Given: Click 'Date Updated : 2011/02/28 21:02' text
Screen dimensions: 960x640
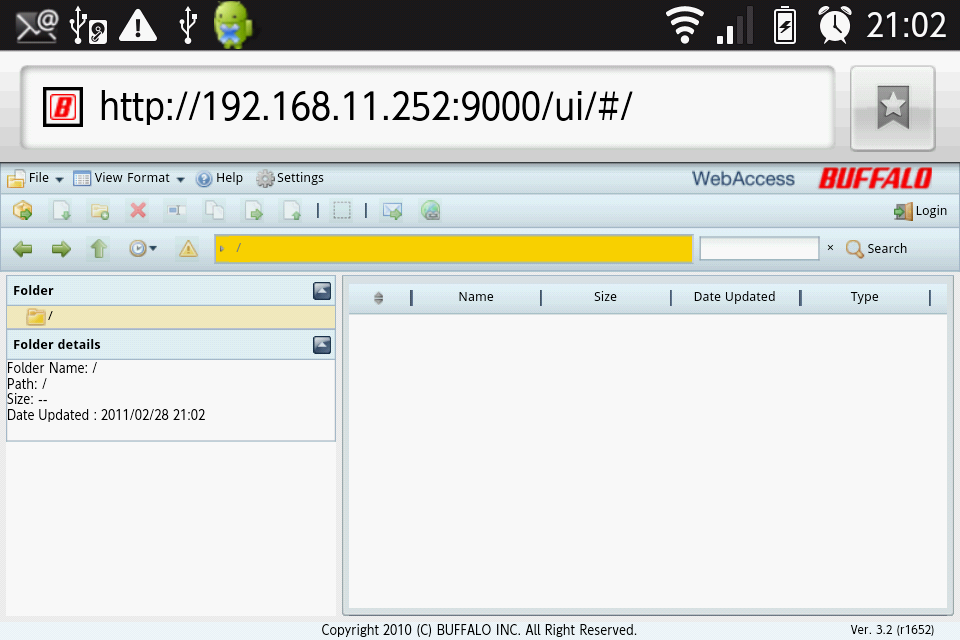Looking at the screenshot, I should [x=106, y=415].
